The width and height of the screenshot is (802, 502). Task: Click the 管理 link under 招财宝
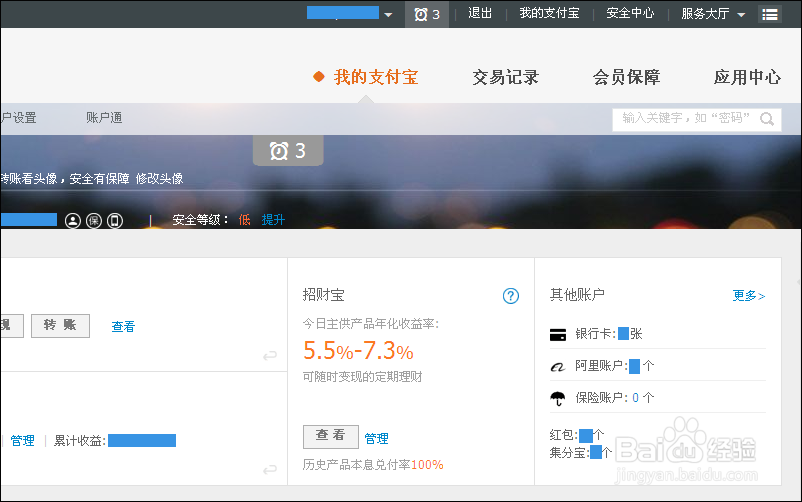pyautogui.click(x=376, y=439)
